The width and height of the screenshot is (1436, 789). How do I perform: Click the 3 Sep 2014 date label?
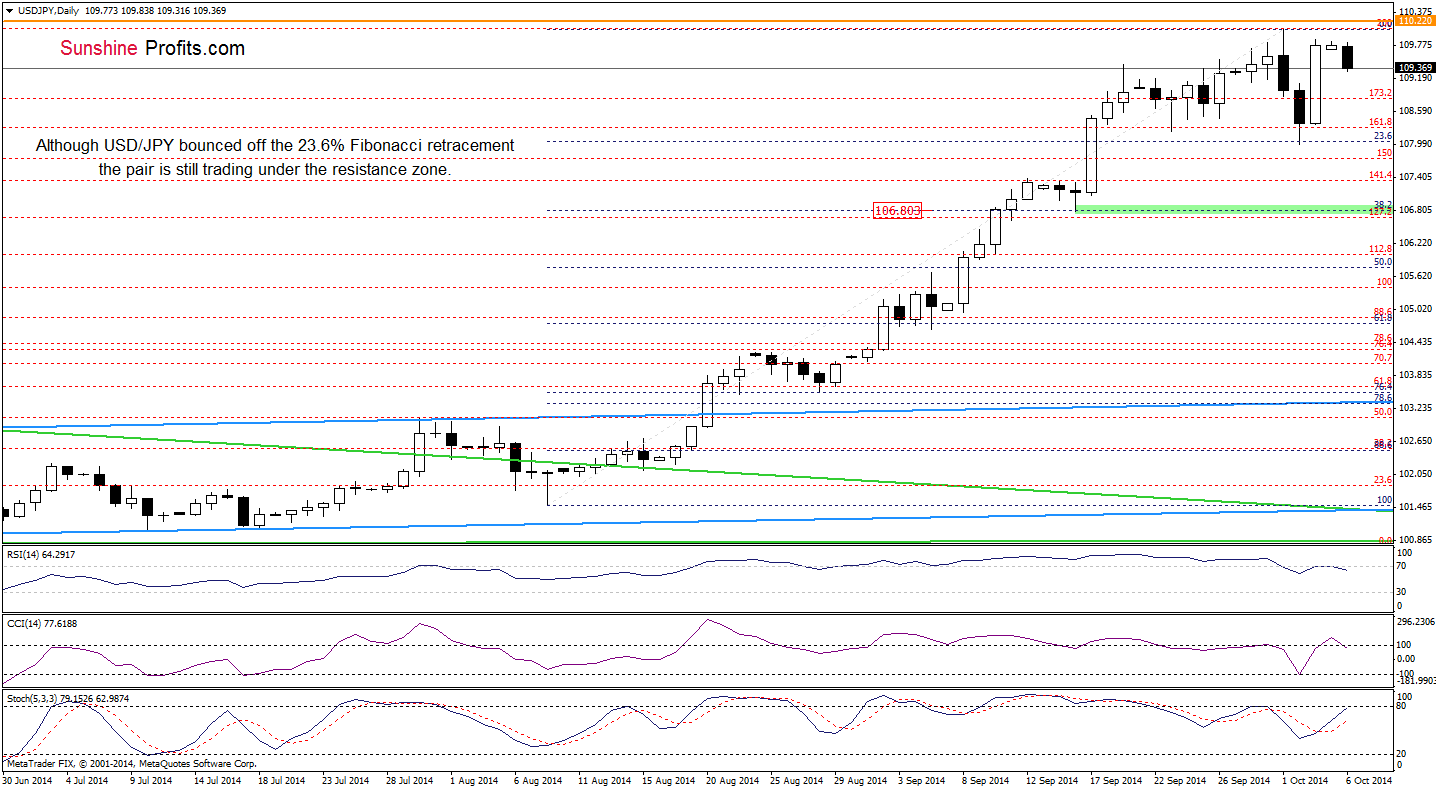(920, 779)
